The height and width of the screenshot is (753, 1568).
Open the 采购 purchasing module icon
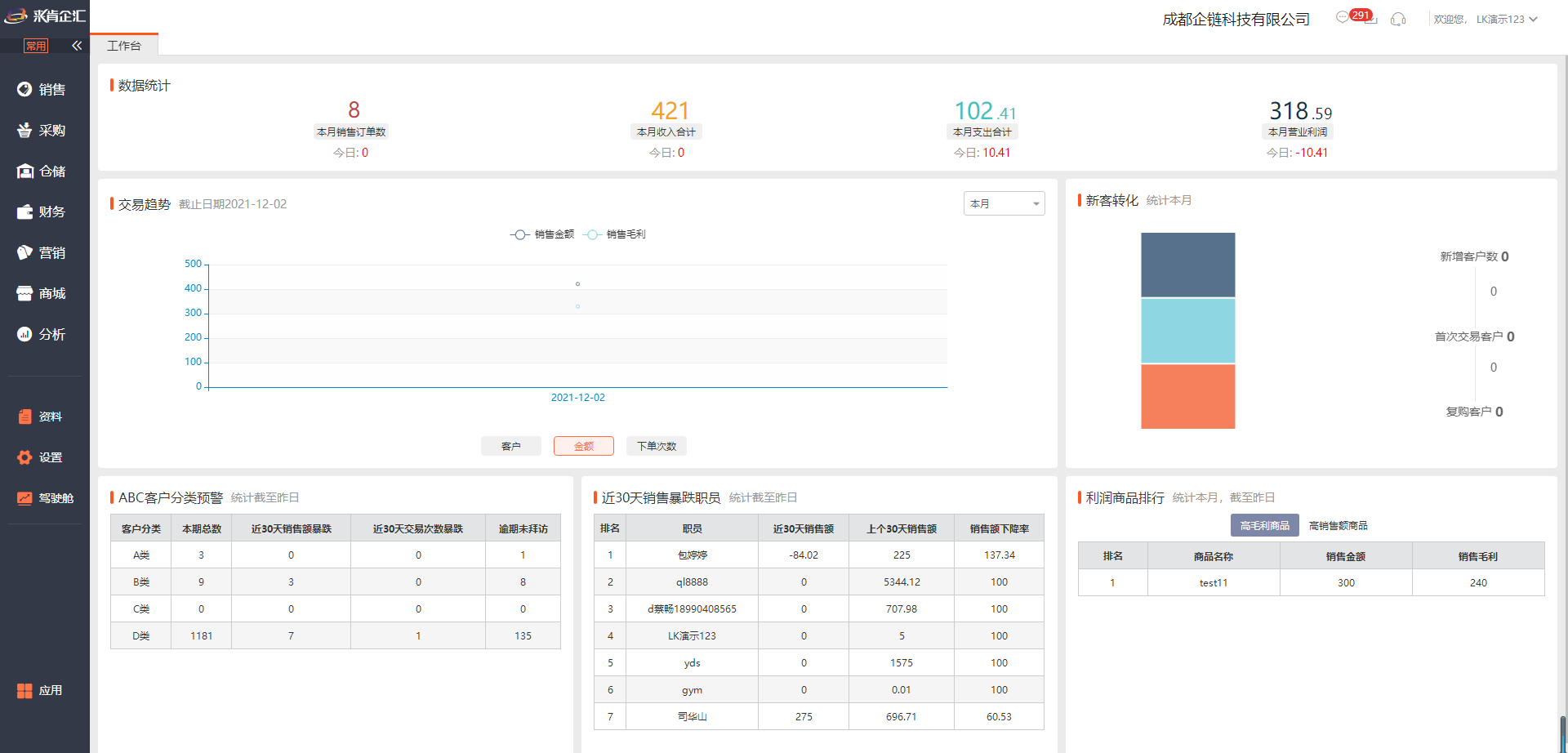point(24,130)
